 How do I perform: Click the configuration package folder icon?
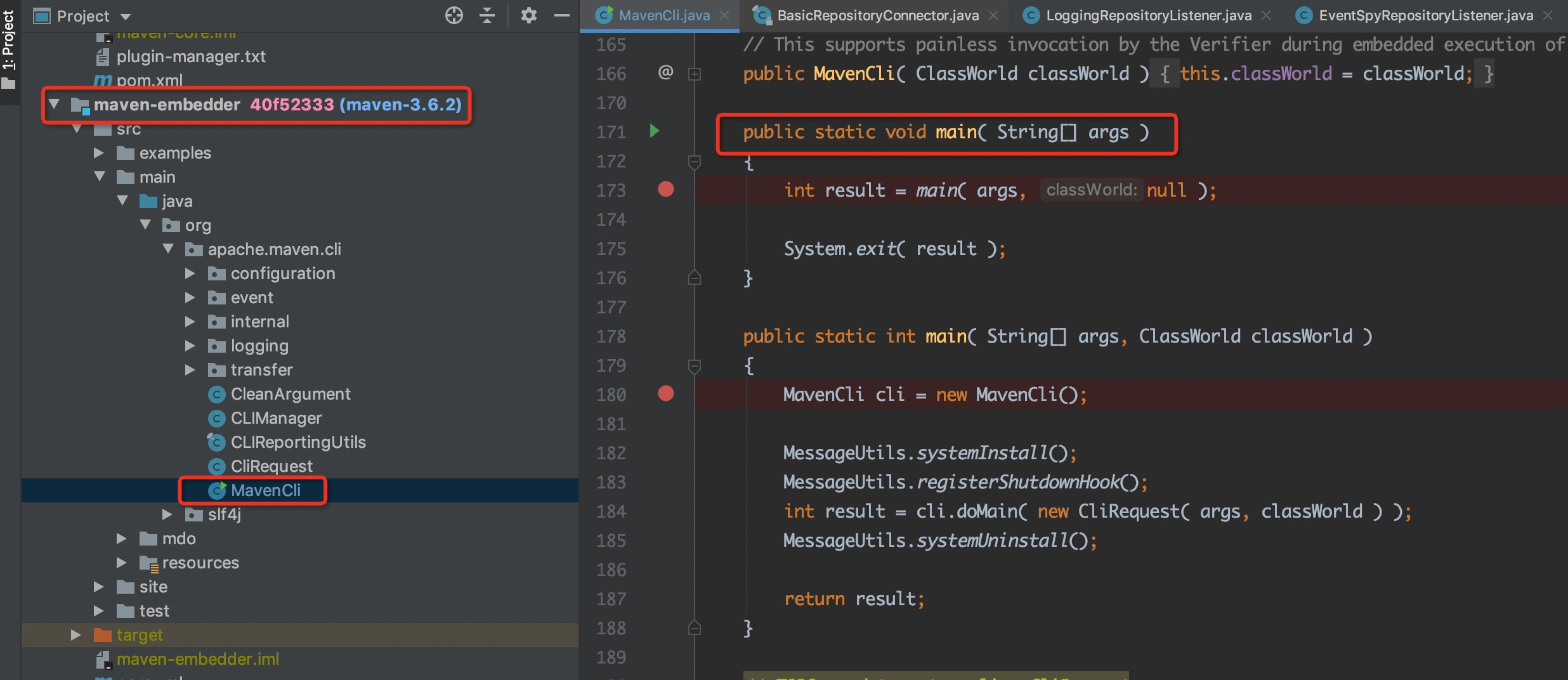[217, 273]
